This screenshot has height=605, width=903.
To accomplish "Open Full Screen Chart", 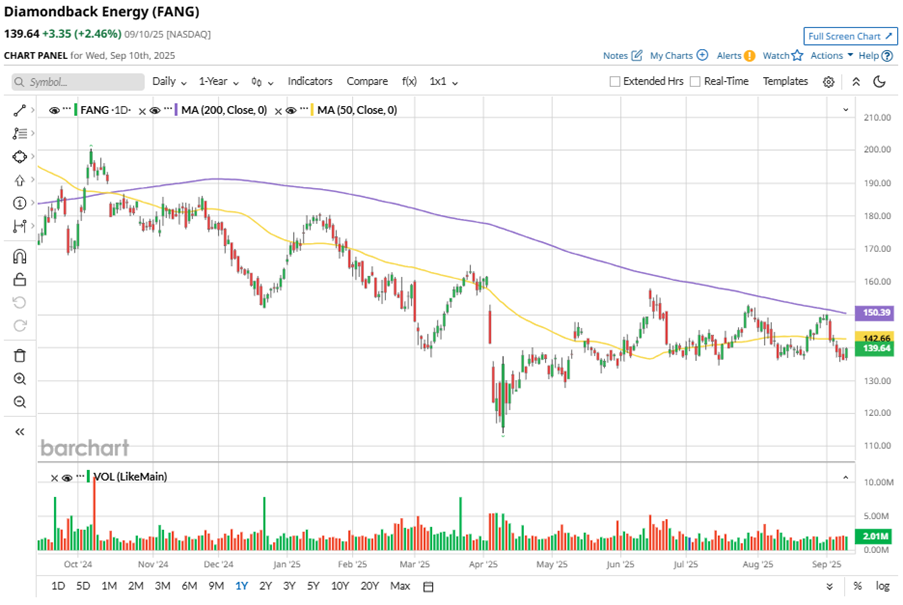I will coord(850,36).
